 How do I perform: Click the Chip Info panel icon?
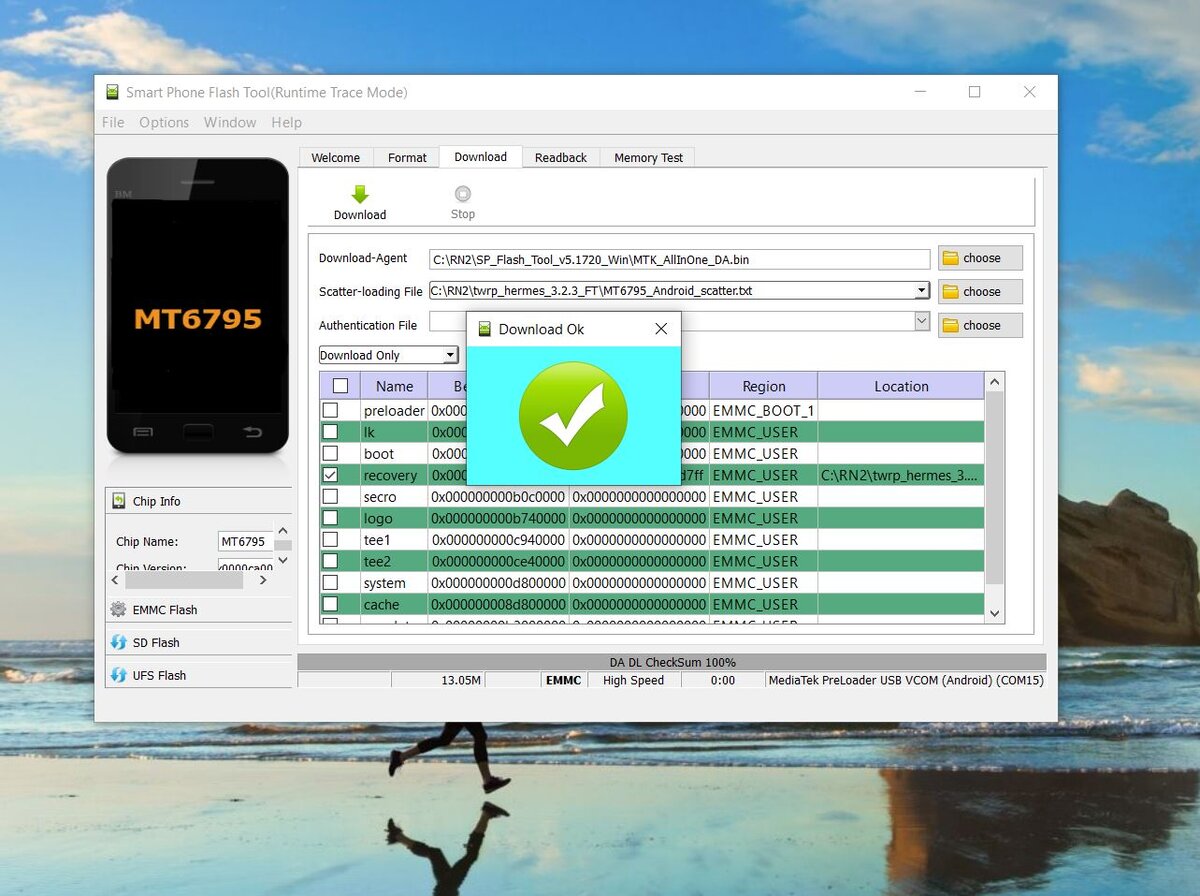[120, 501]
